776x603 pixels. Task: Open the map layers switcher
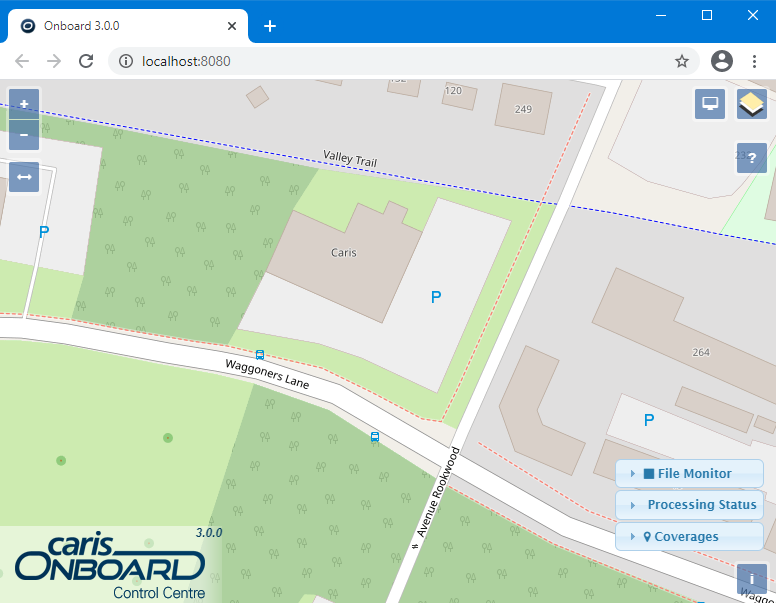(751, 104)
